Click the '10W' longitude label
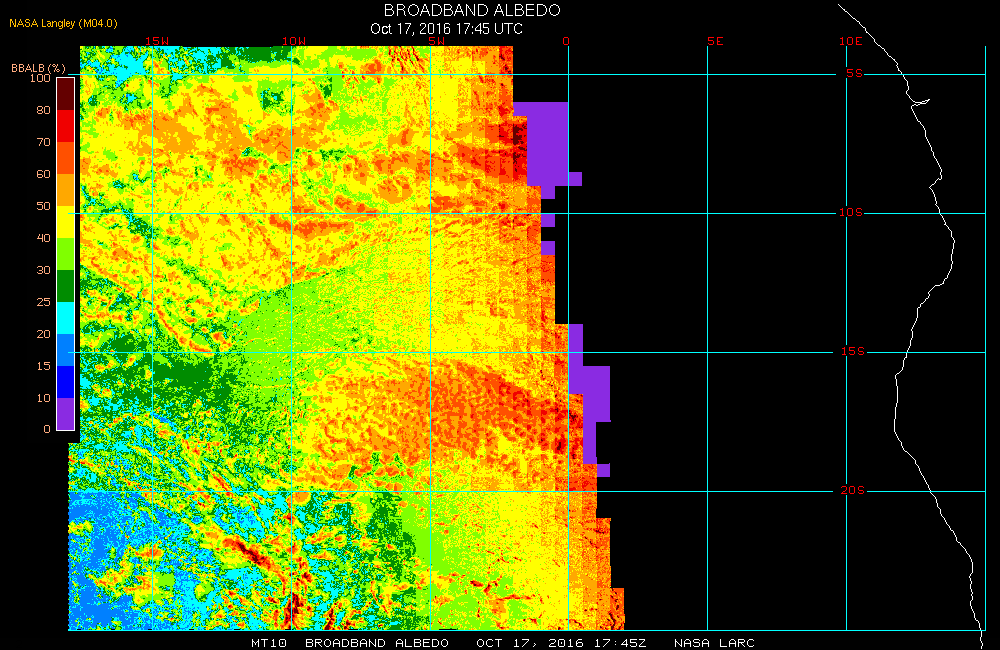The height and width of the screenshot is (650, 1000). [x=294, y=41]
